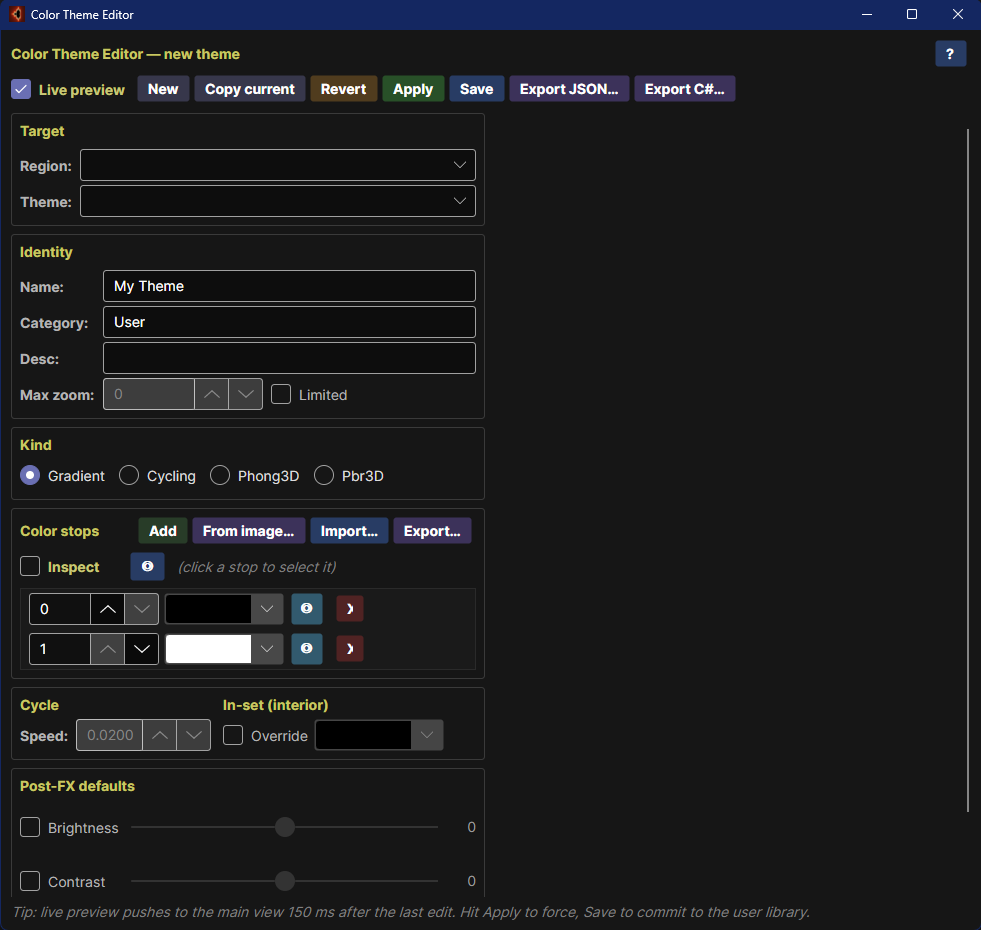Image resolution: width=981 pixels, height=930 pixels.
Task: Click the Apply button
Action: click(413, 89)
